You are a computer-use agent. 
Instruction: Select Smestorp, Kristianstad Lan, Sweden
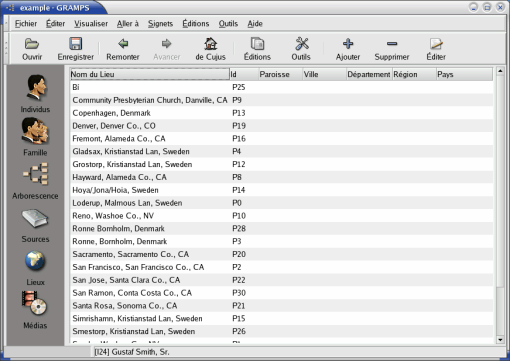(x=281, y=331)
